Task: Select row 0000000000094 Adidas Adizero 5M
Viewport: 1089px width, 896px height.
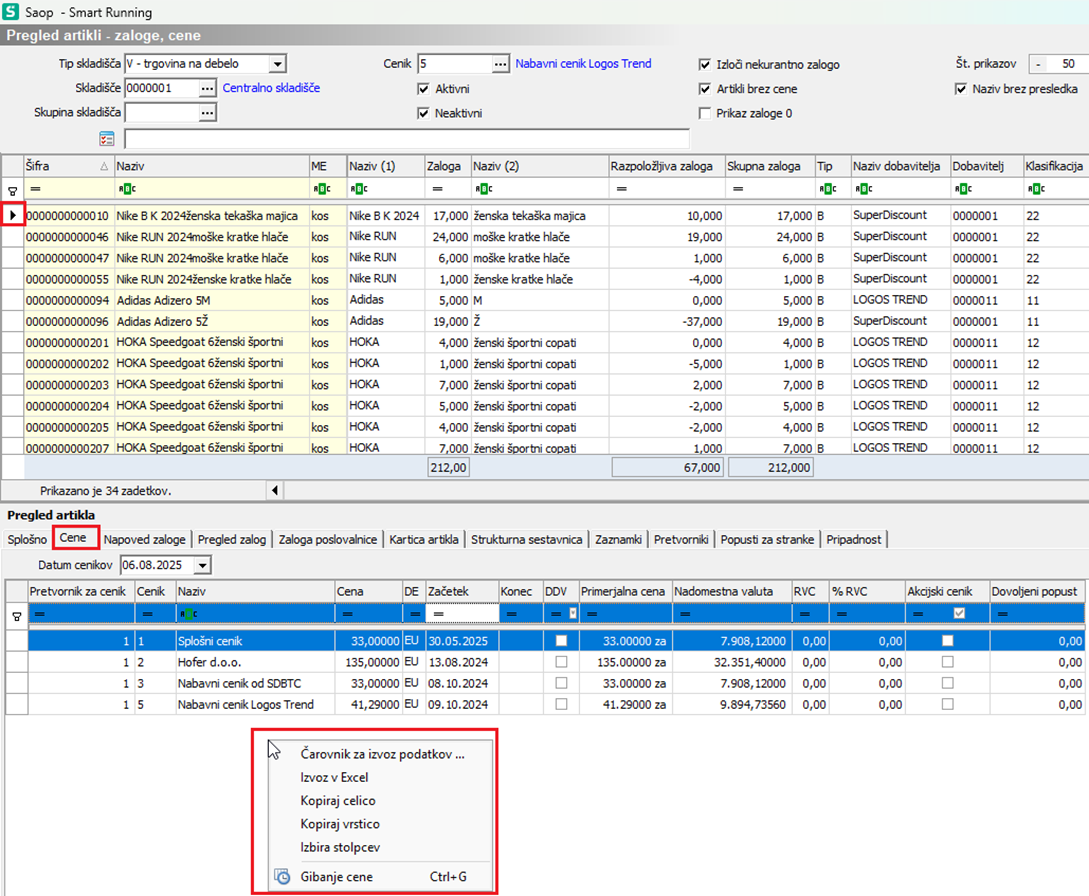Action: tap(544, 300)
